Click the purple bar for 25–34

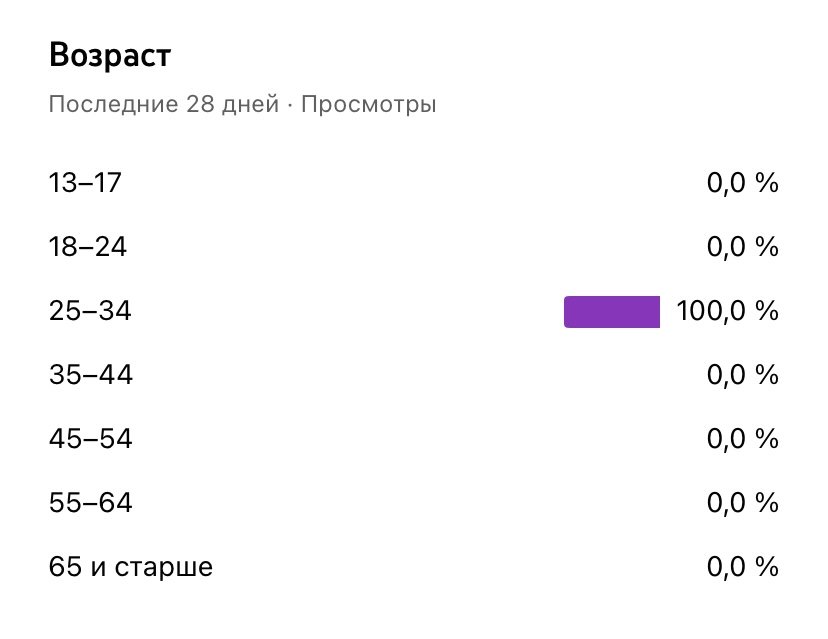click(612, 311)
